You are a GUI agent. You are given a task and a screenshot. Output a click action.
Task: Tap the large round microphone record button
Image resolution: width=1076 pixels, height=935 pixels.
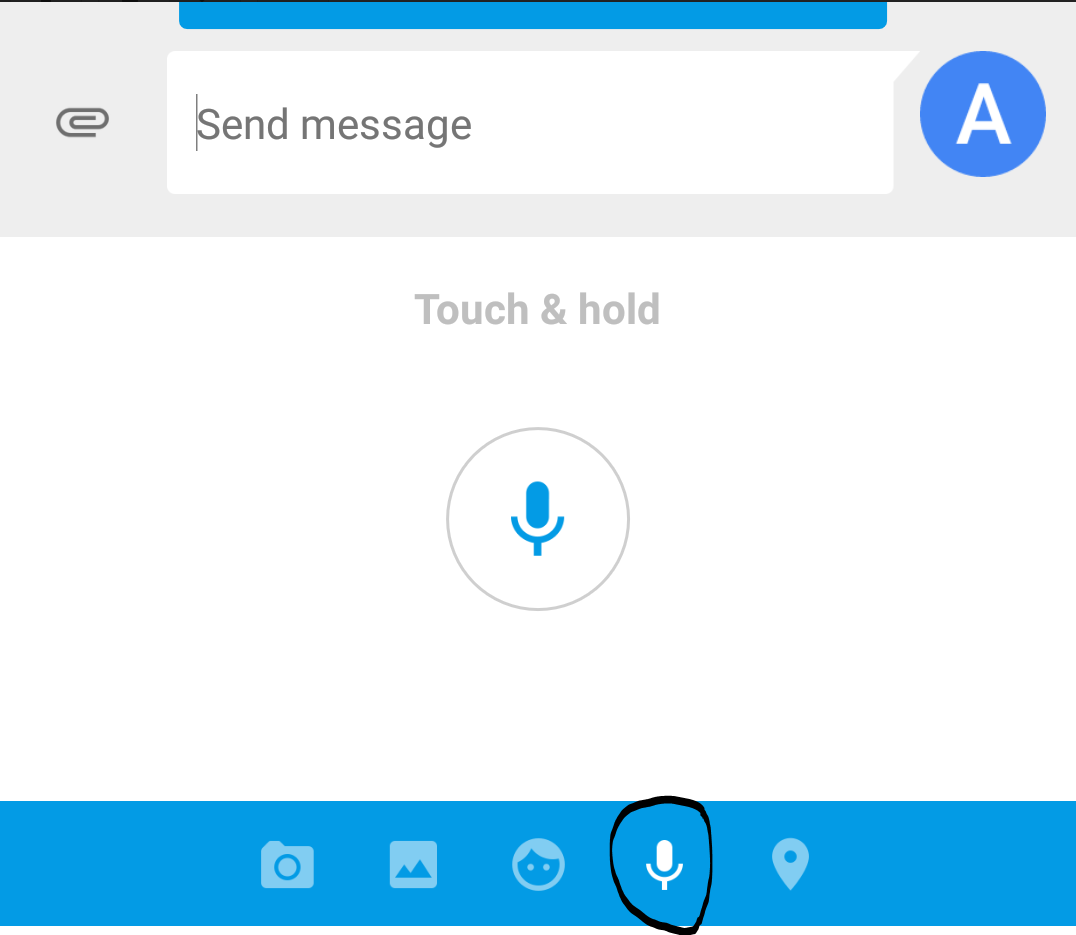[538, 519]
